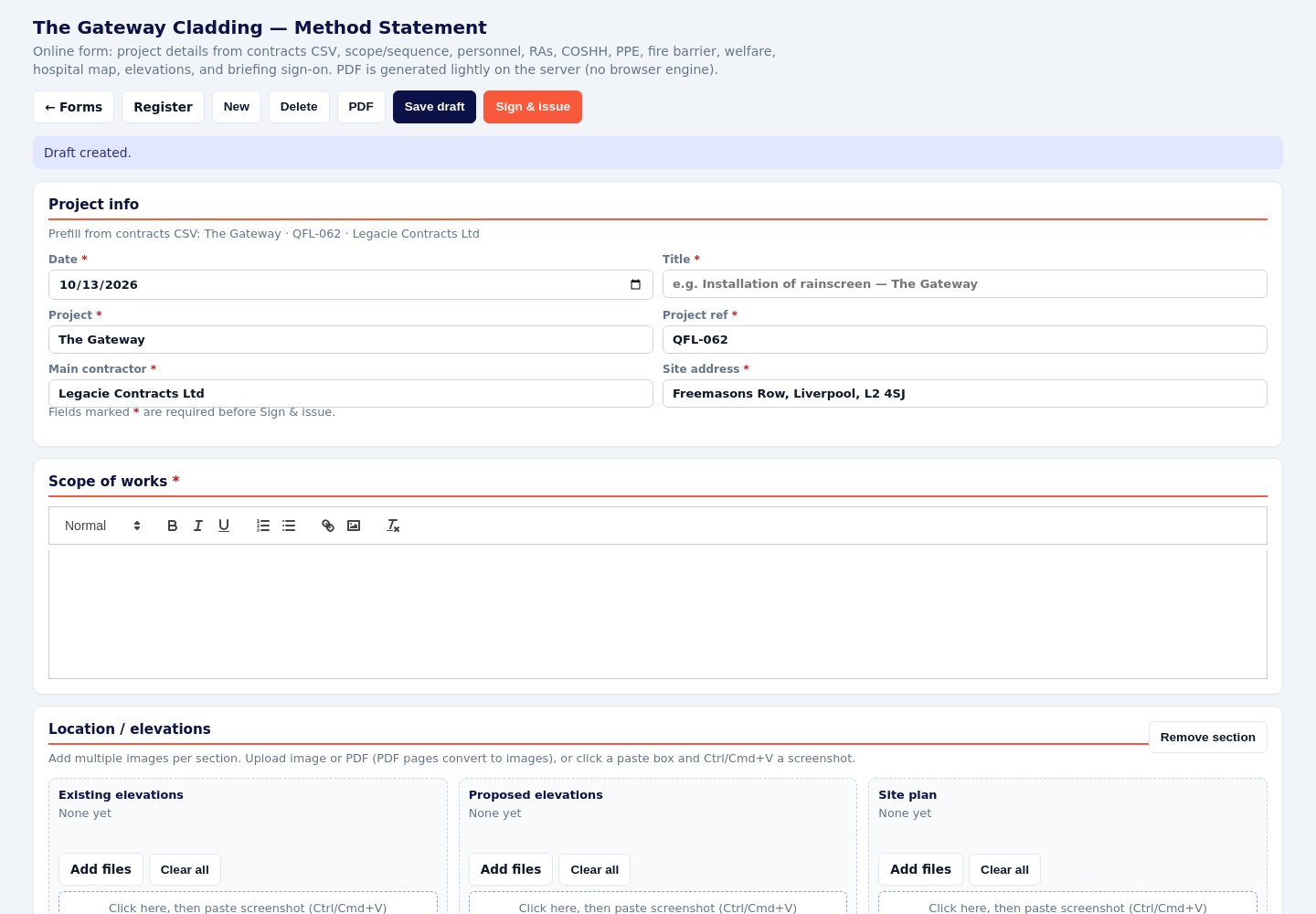Clear all Site plan files
The image size is (1316, 914).
pyautogui.click(x=1004, y=869)
